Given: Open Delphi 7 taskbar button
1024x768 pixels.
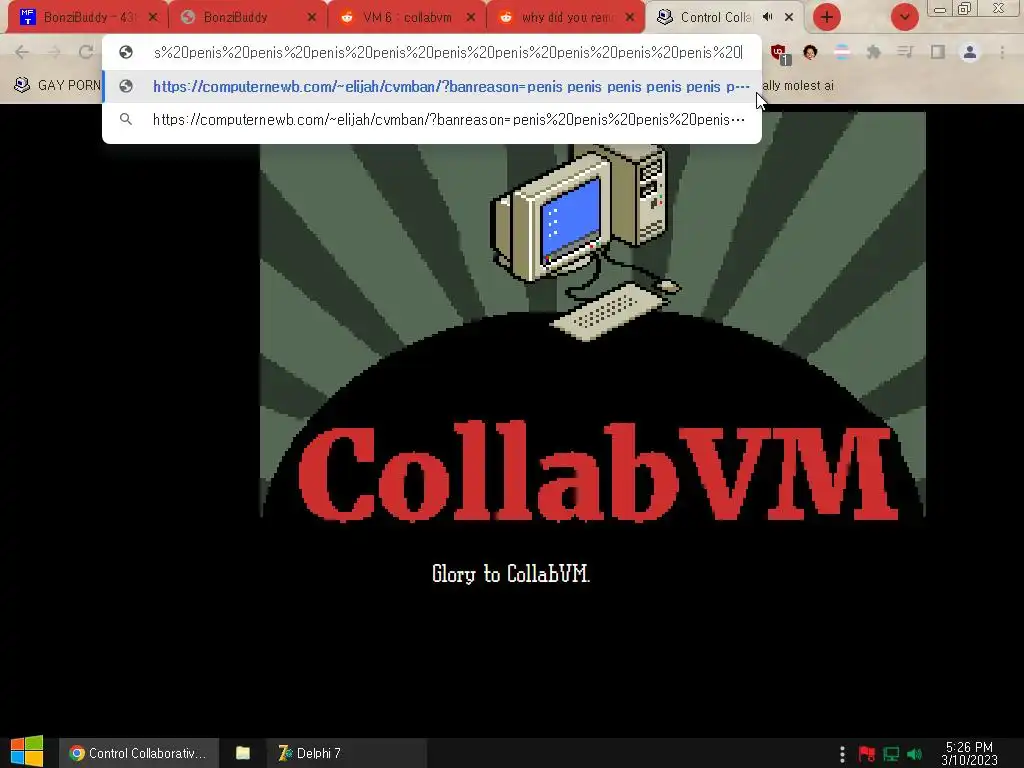Looking at the screenshot, I should 346,753.
